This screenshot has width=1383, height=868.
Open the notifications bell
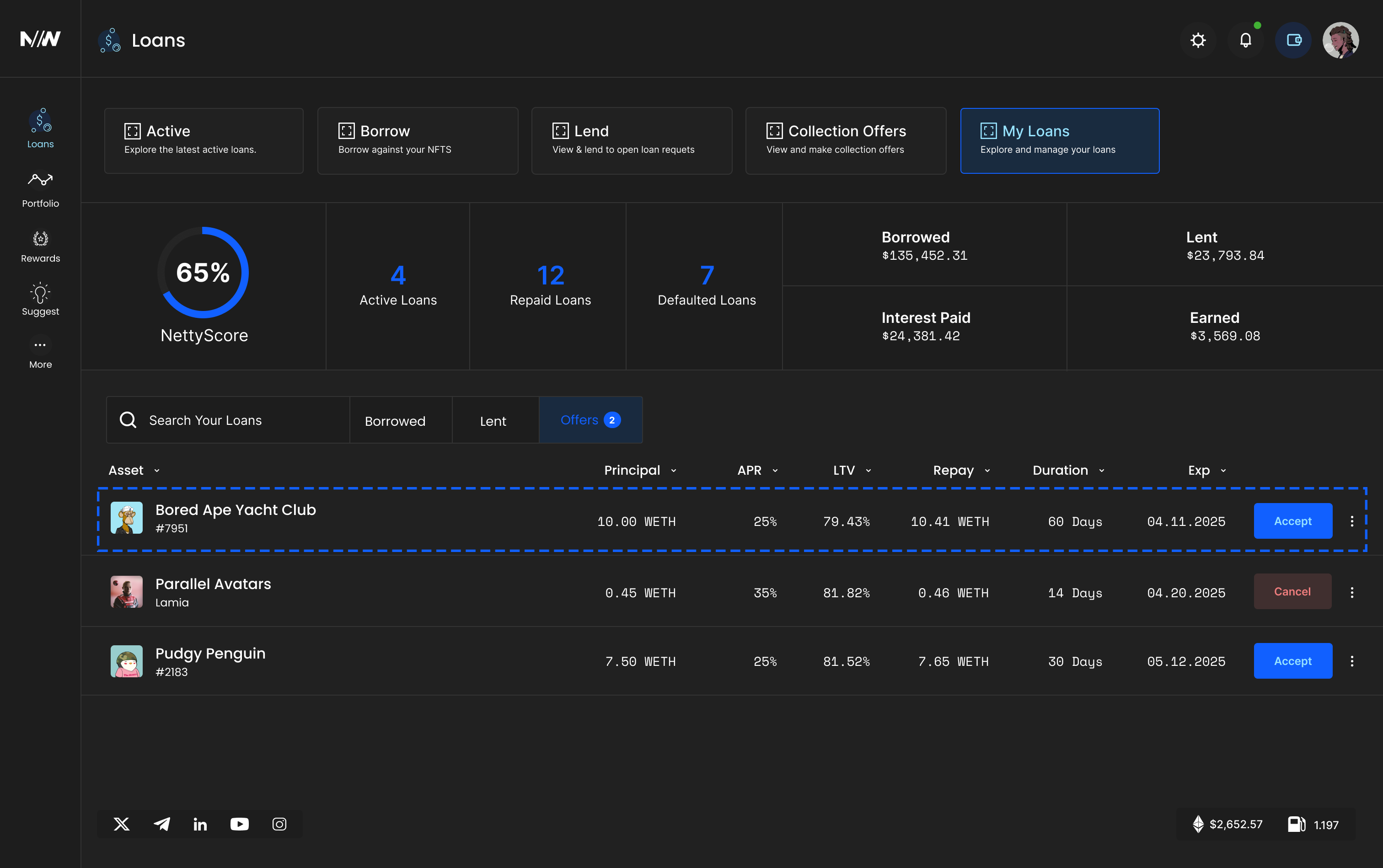coord(1245,40)
